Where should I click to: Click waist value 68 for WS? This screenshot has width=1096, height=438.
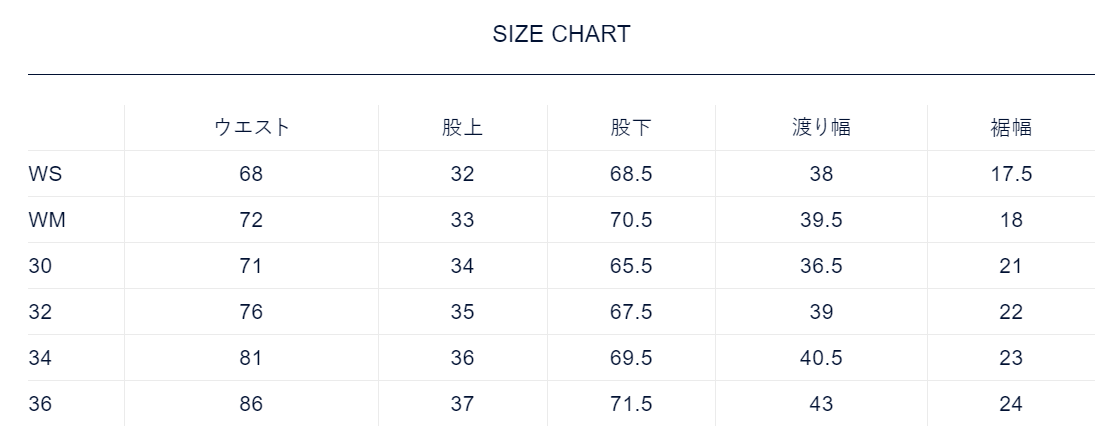[251, 174]
